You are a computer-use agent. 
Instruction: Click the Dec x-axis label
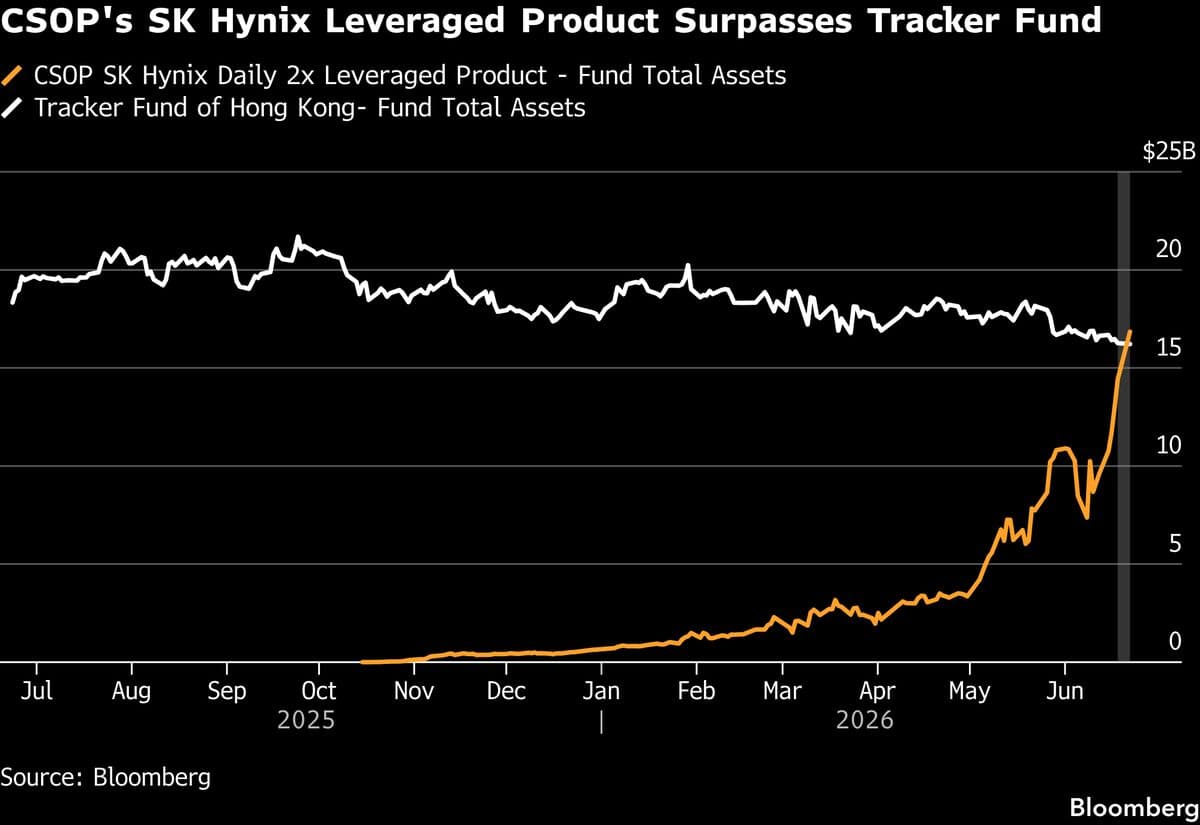coord(507,690)
